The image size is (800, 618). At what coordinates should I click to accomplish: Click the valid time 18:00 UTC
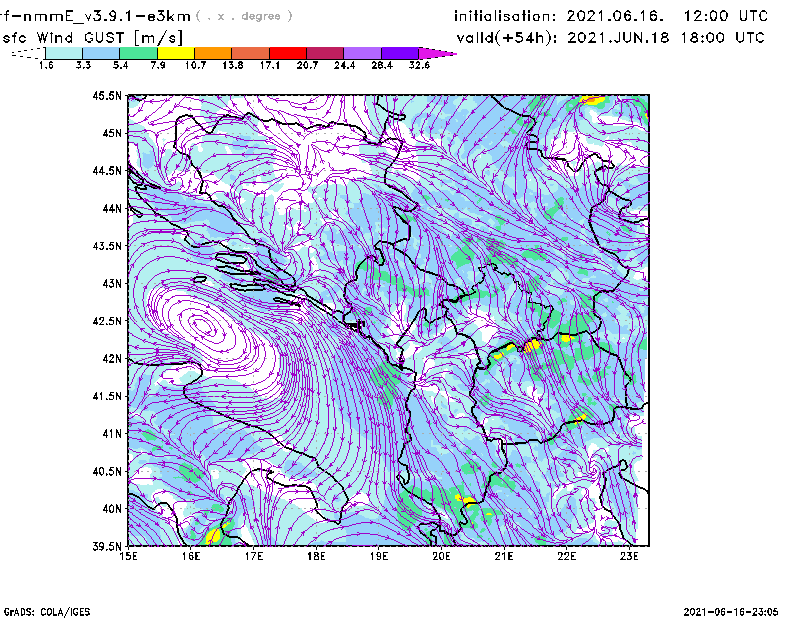723,37
